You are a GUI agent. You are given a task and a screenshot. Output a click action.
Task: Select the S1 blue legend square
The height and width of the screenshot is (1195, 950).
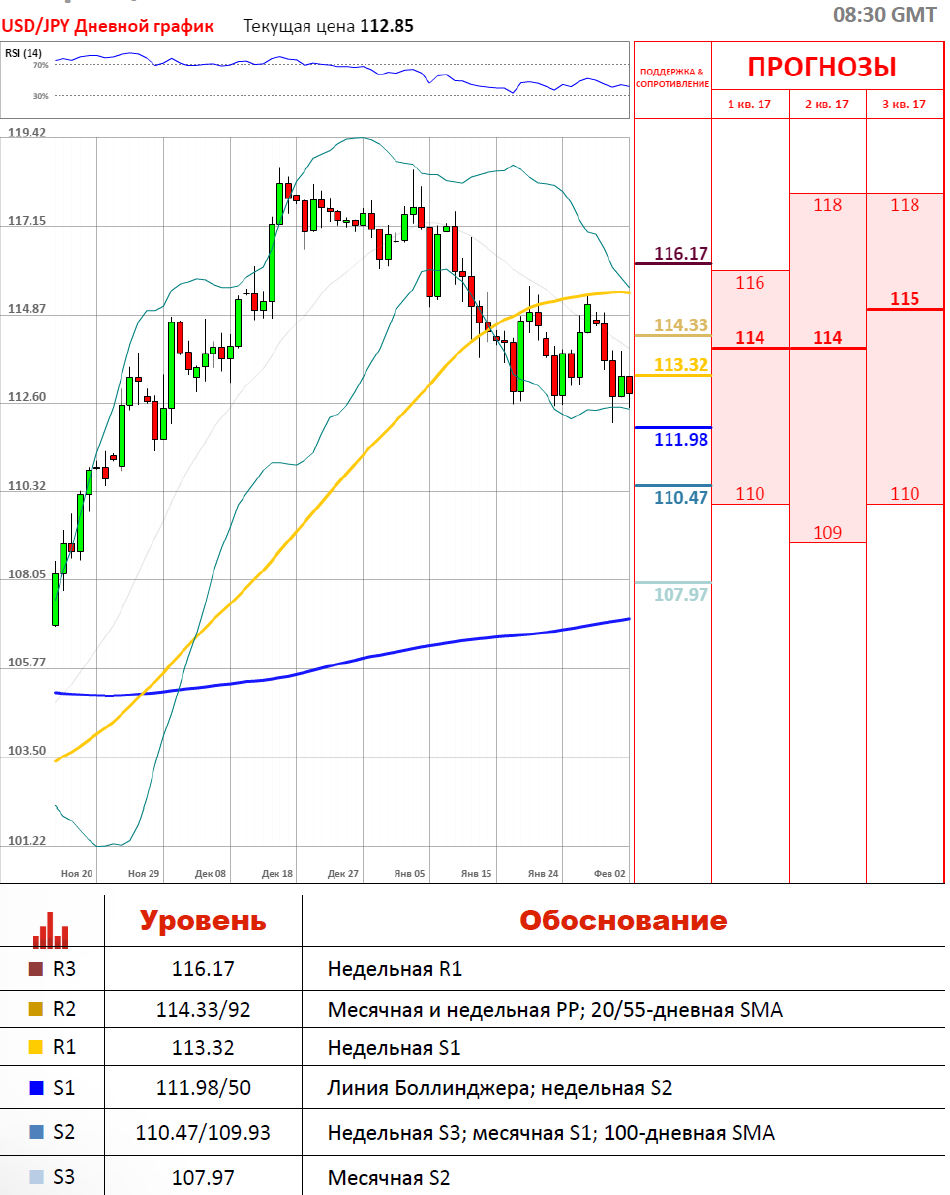(x=37, y=1087)
